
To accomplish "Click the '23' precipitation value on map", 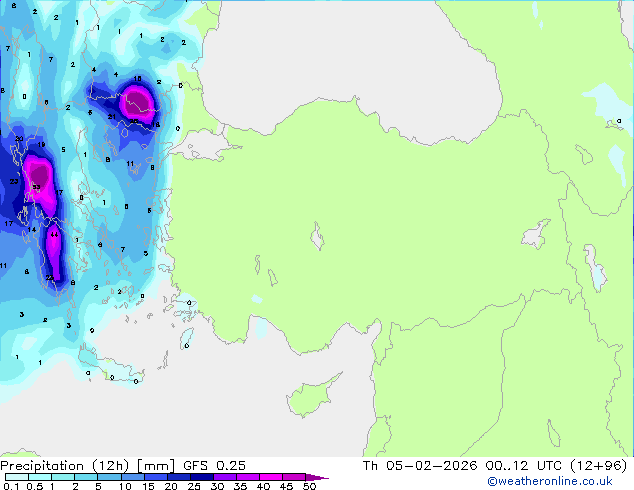I will [x=14, y=182].
